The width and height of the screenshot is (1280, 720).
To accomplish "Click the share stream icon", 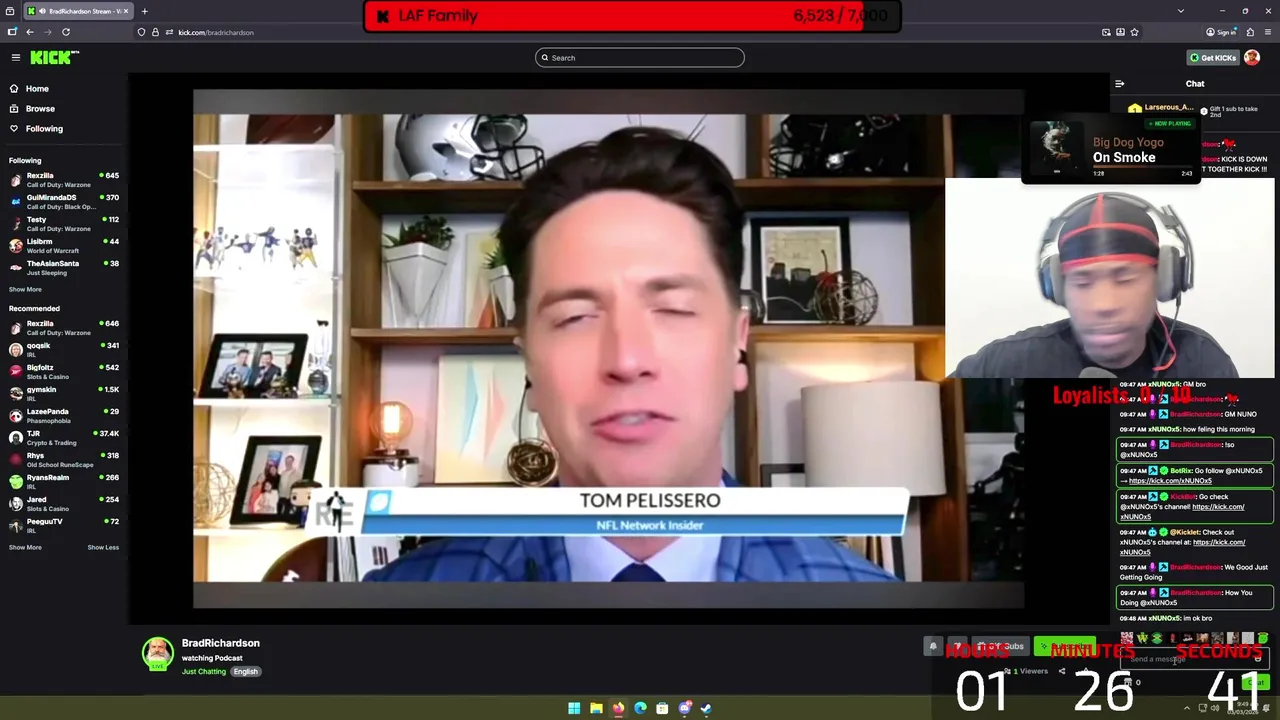I will [1062, 672].
